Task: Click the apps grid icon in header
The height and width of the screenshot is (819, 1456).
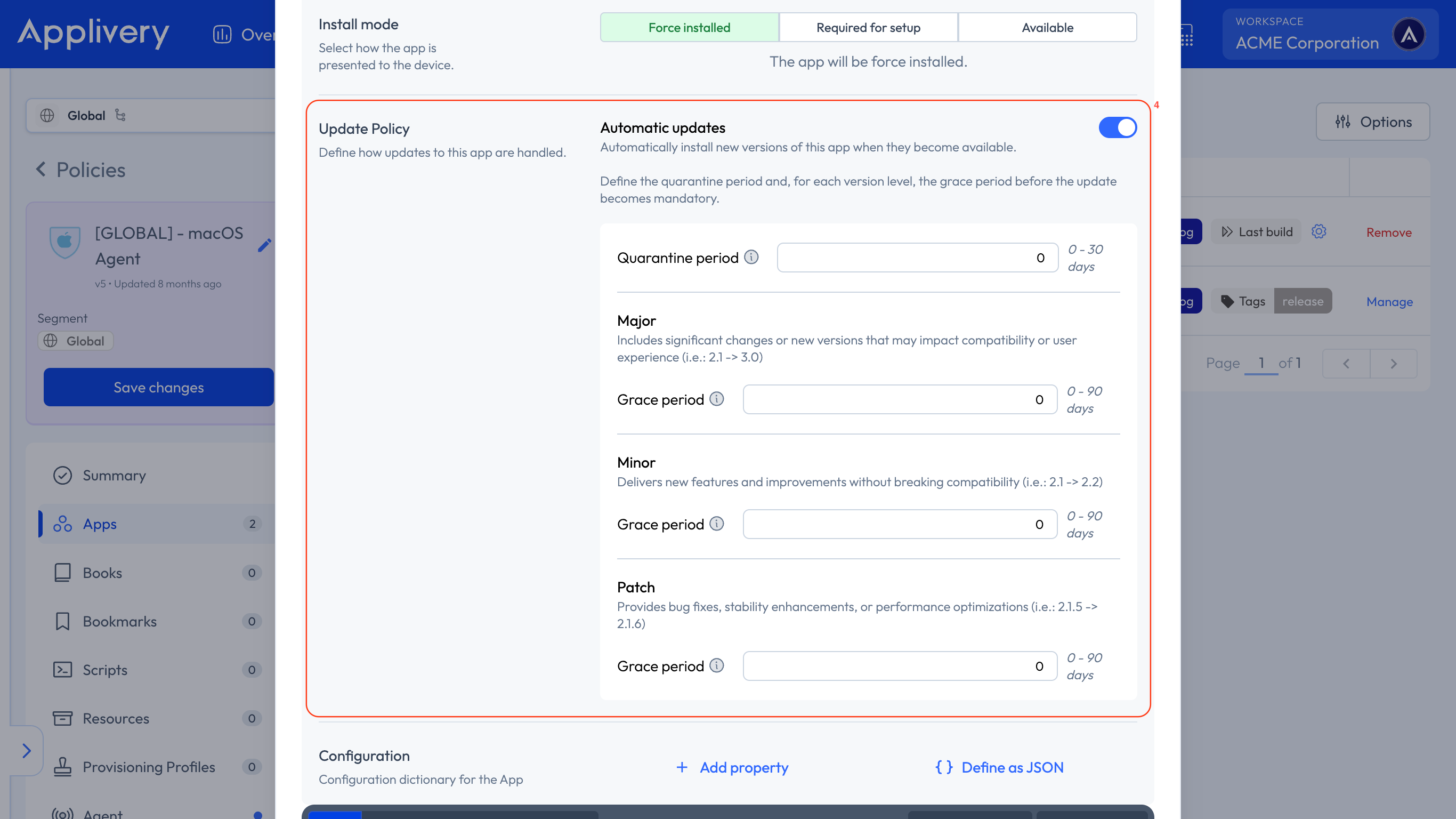Action: tap(1187, 35)
